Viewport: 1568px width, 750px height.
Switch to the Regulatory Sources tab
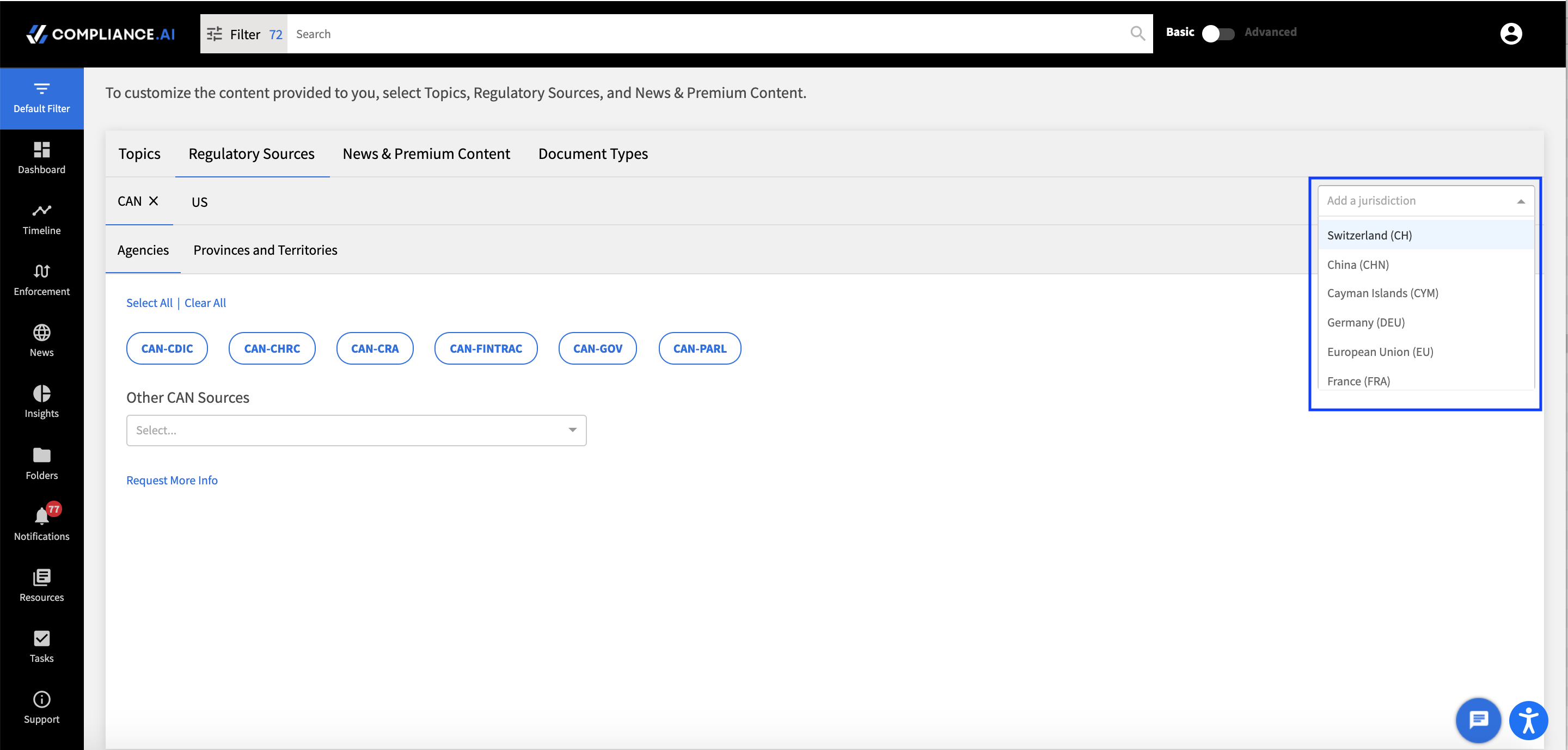(252, 153)
